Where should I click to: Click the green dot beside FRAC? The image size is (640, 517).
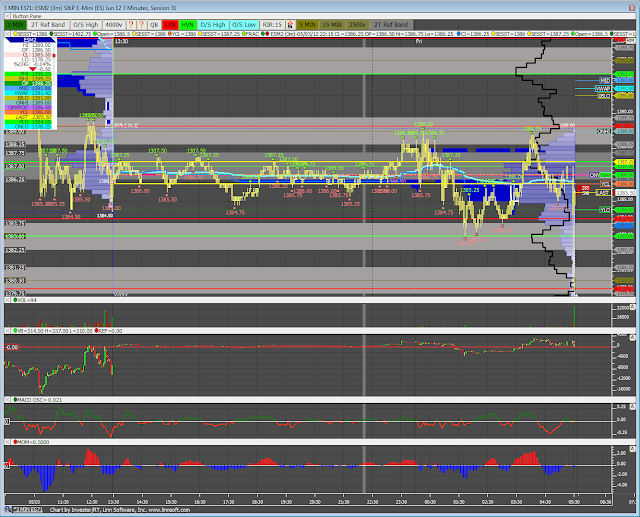click(244, 34)
